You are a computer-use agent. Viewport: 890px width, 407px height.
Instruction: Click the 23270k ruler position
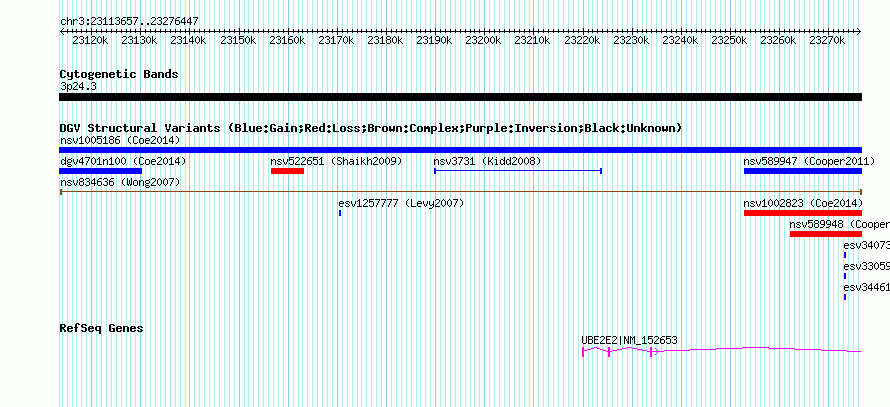[828, 40]
